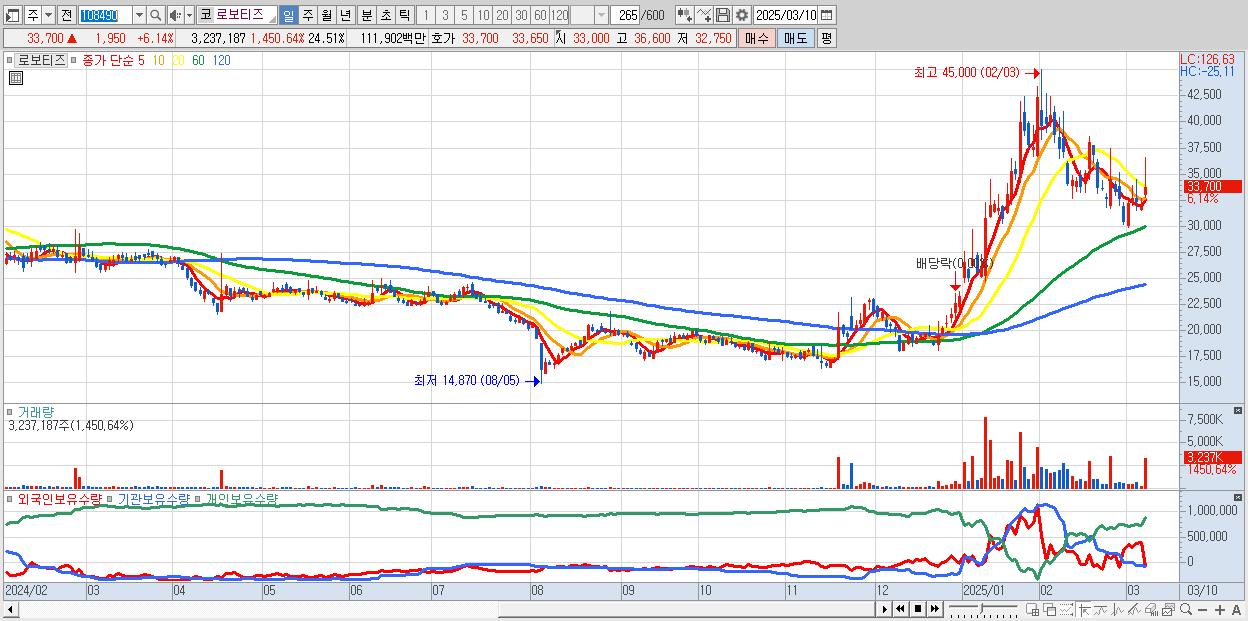Screen dimensions: 1248x621
Task: Open the 주 type dropdown at toolbar left
Action: [48, 15]
